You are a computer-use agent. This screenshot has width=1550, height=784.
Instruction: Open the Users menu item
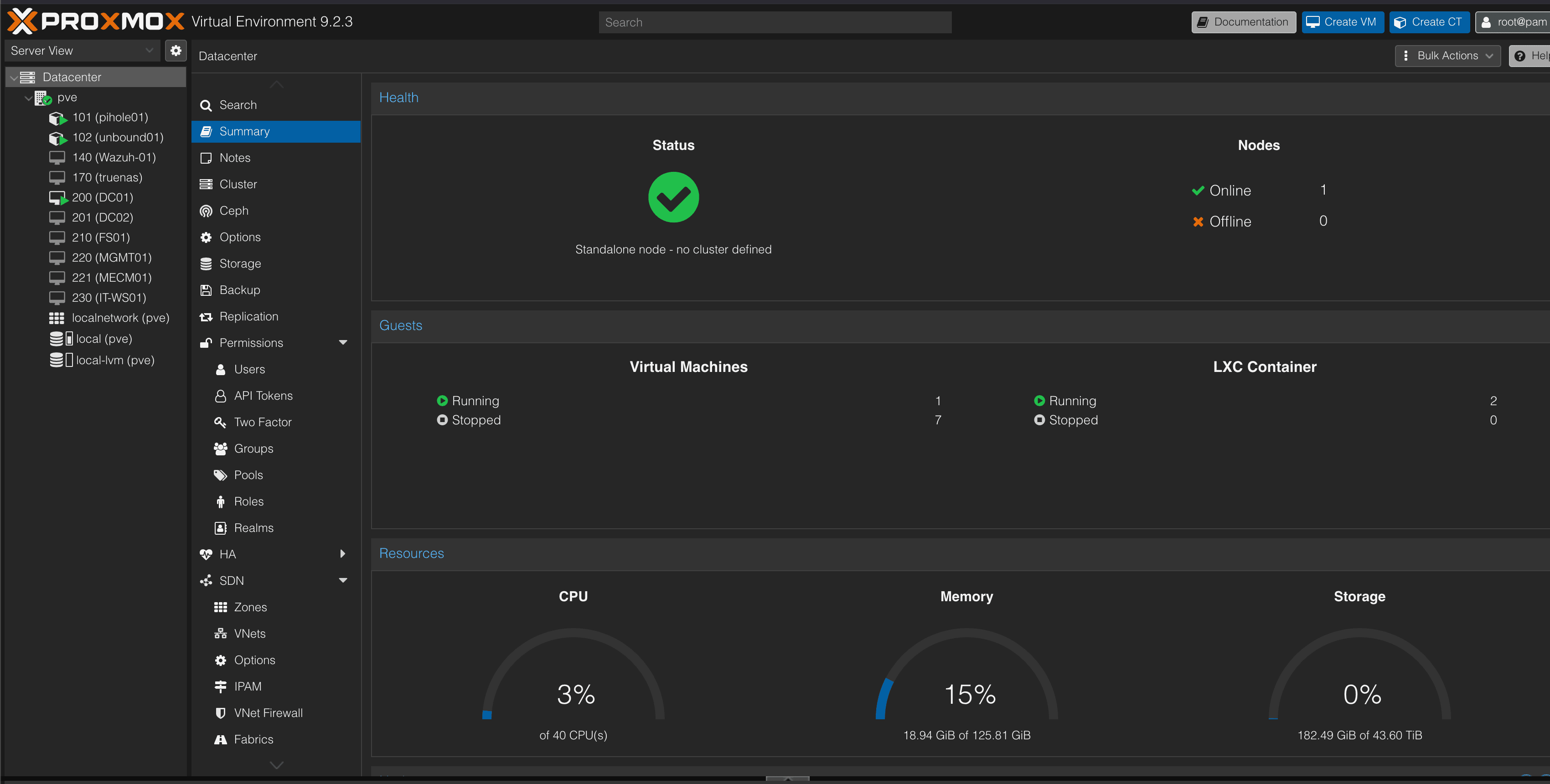(x=276, y=369)
